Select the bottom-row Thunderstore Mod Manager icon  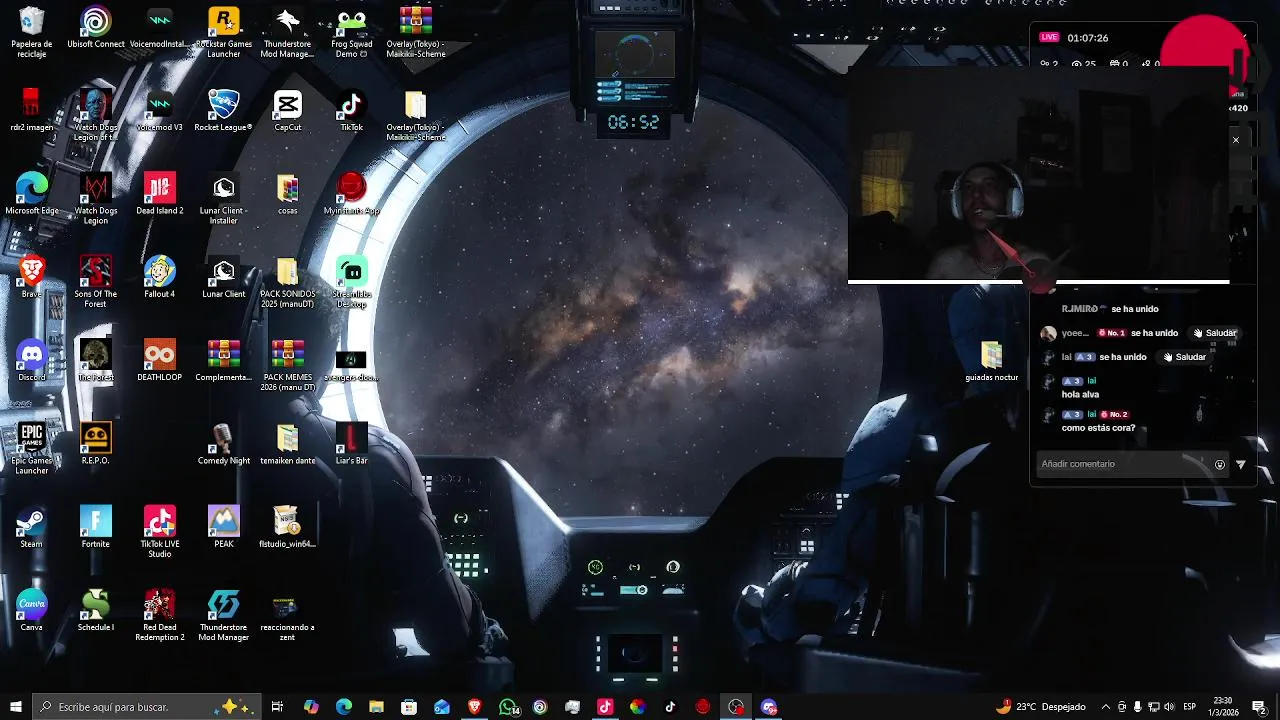click(x=224, y=615)
